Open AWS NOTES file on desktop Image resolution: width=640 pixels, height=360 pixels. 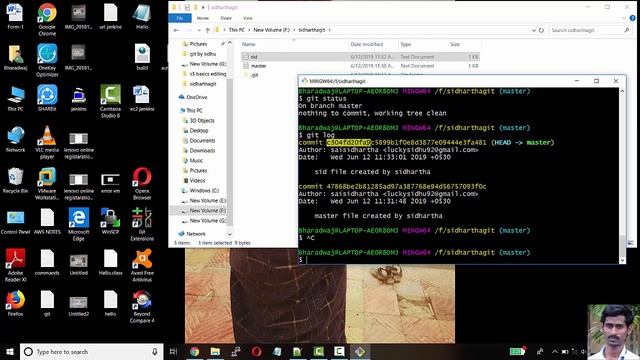click(x=47, y=221)
